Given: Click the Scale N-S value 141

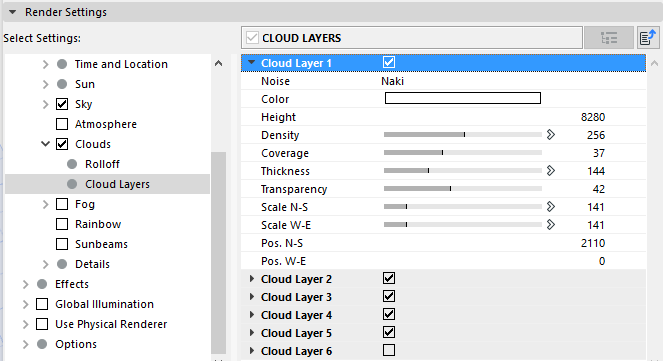Looking at the screenshot, I should coord(596,207).
